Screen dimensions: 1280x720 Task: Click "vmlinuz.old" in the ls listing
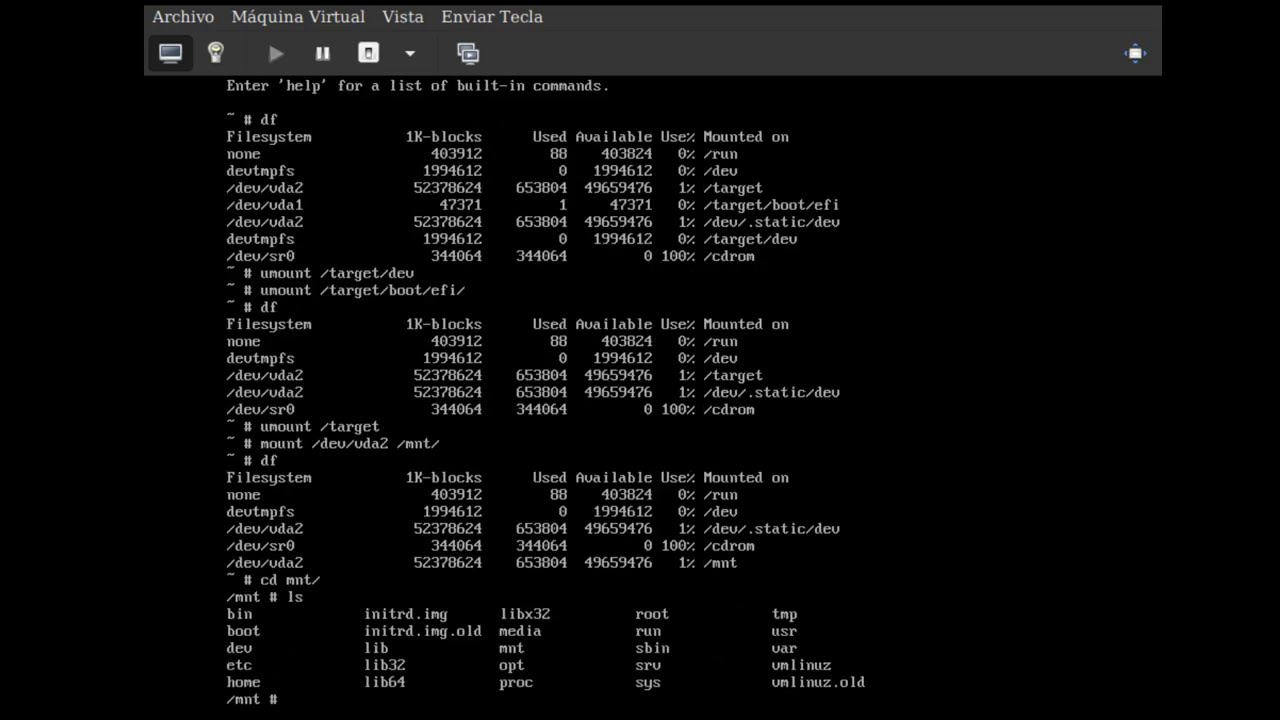click(818, 682)
